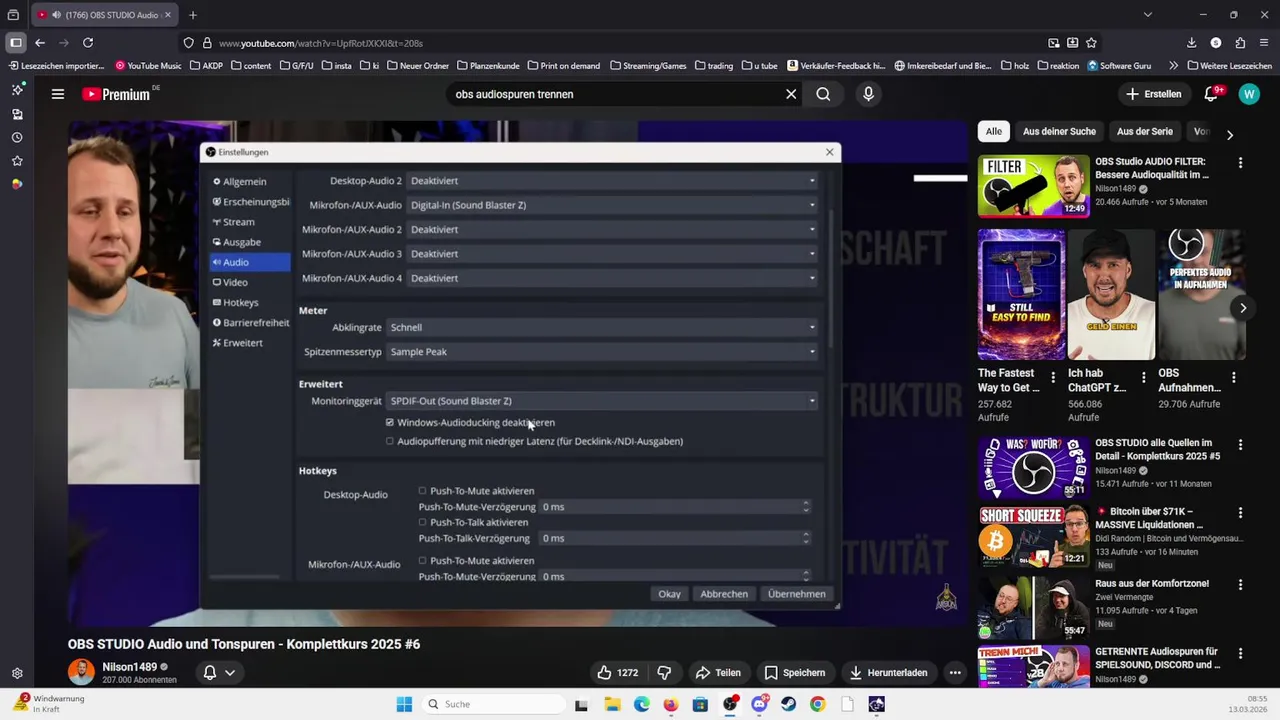Dislike the video with thumbs down
This screenshot has height=720, width=1280.
[664, 672]
